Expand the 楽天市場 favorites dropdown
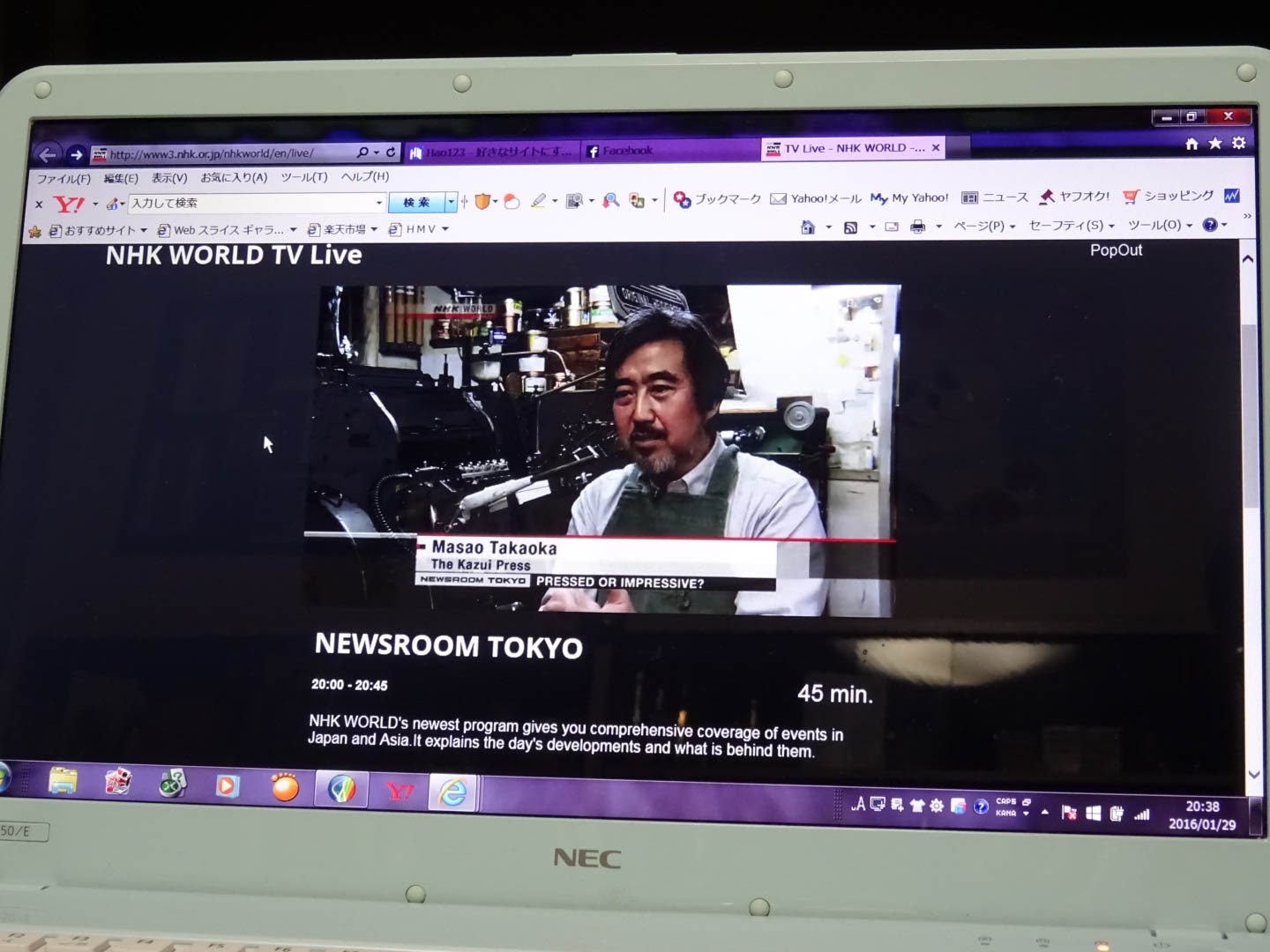The height and width of the screenshot is (952, 1270). (x=374, y=229)
